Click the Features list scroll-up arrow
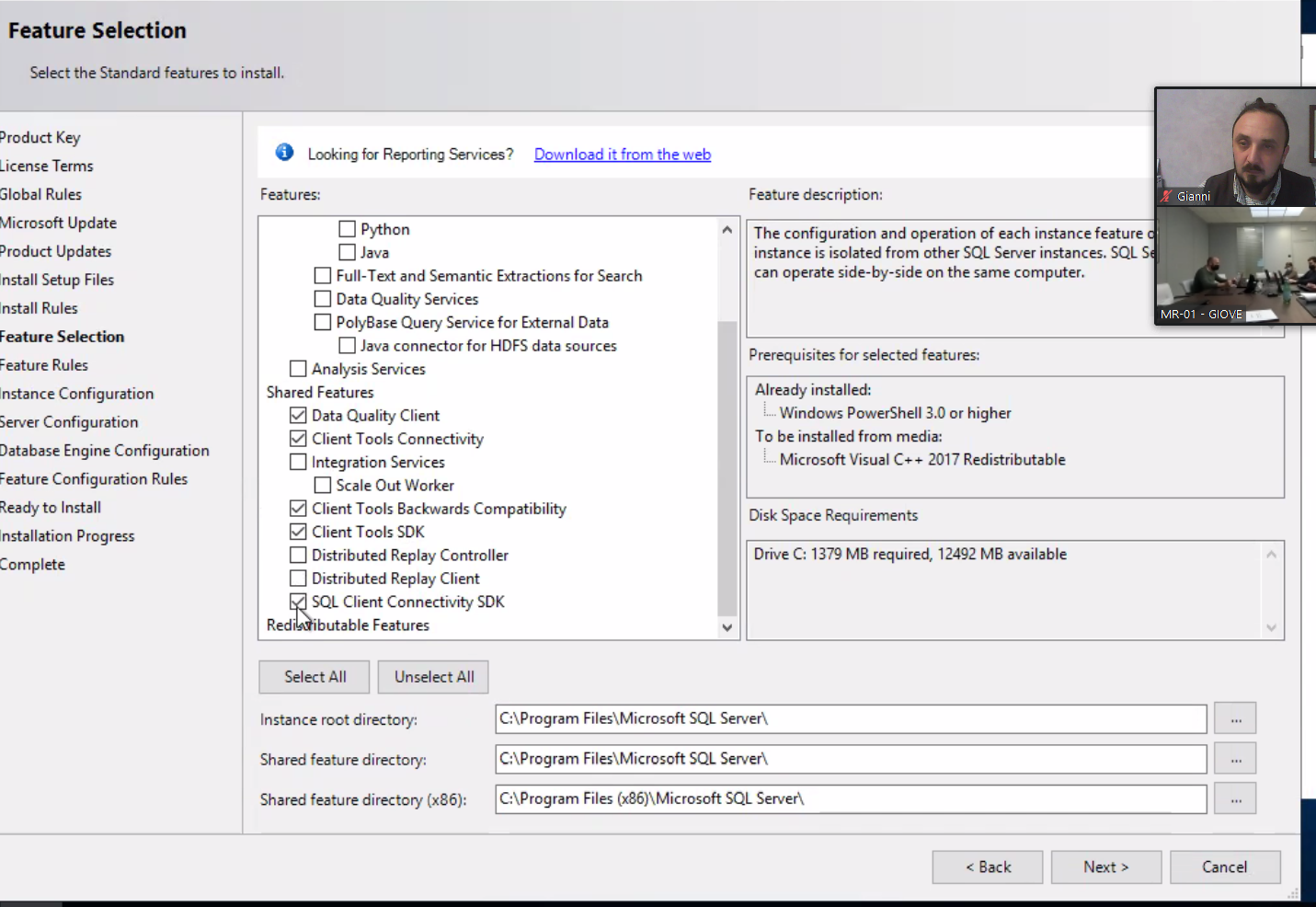 pos(727,228)
